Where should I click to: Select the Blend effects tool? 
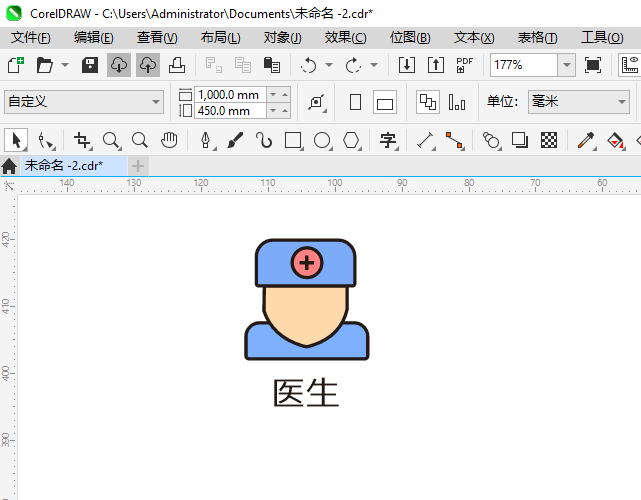tap(492, 141)
